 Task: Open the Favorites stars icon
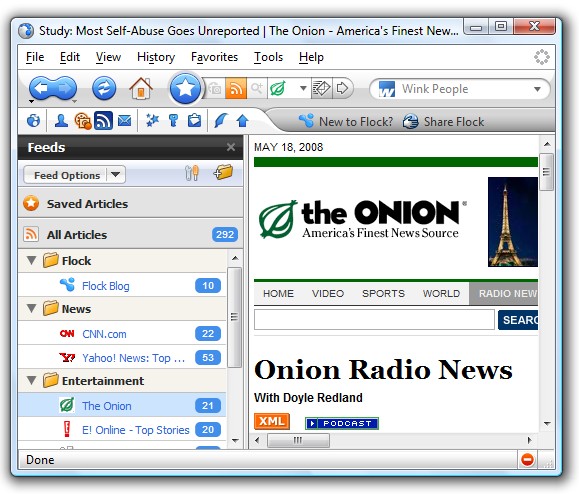(152, 120)
